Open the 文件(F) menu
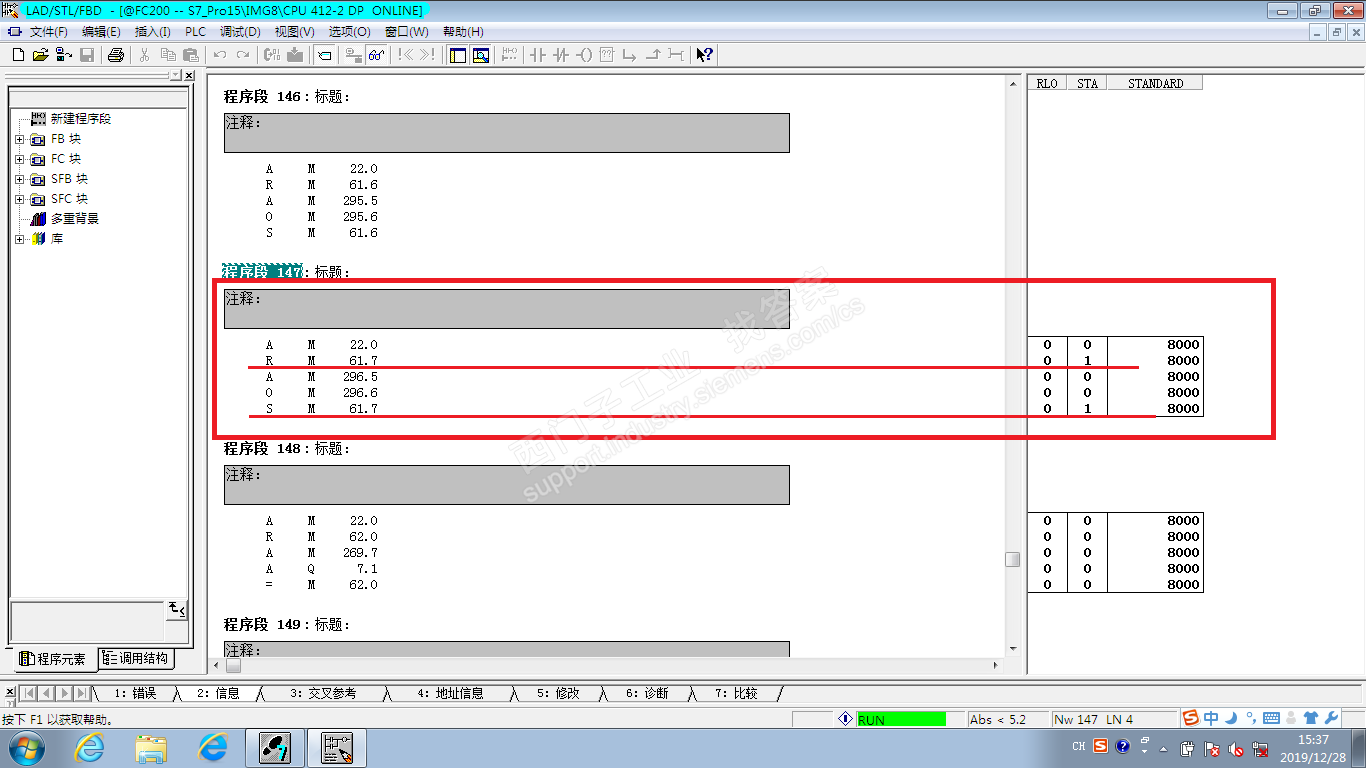Viewport: 1366px width, 768px height. (x=48, y=32)
